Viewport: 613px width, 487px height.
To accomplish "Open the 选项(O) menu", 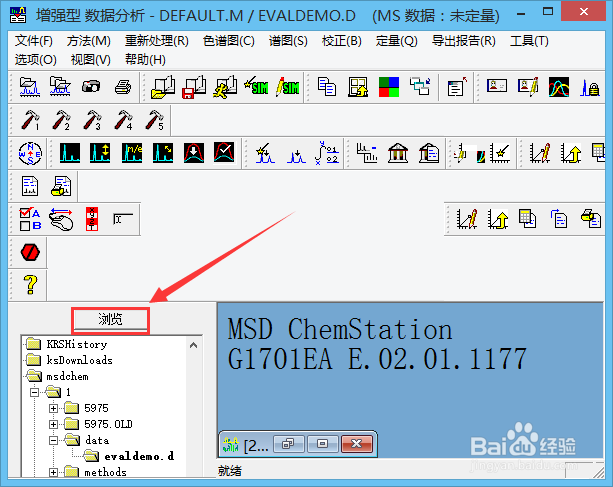I will pos(36,59).
